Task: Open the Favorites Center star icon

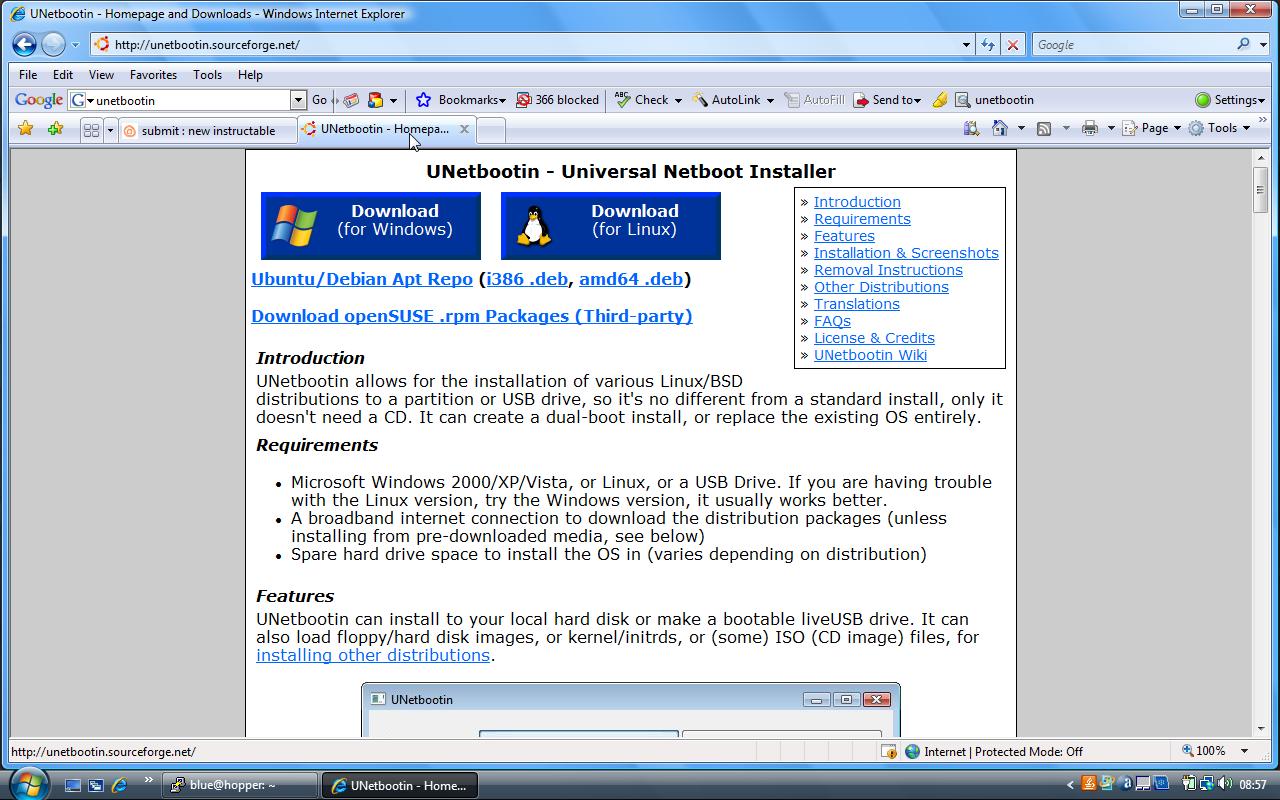Action: click(x=26, y=128)
